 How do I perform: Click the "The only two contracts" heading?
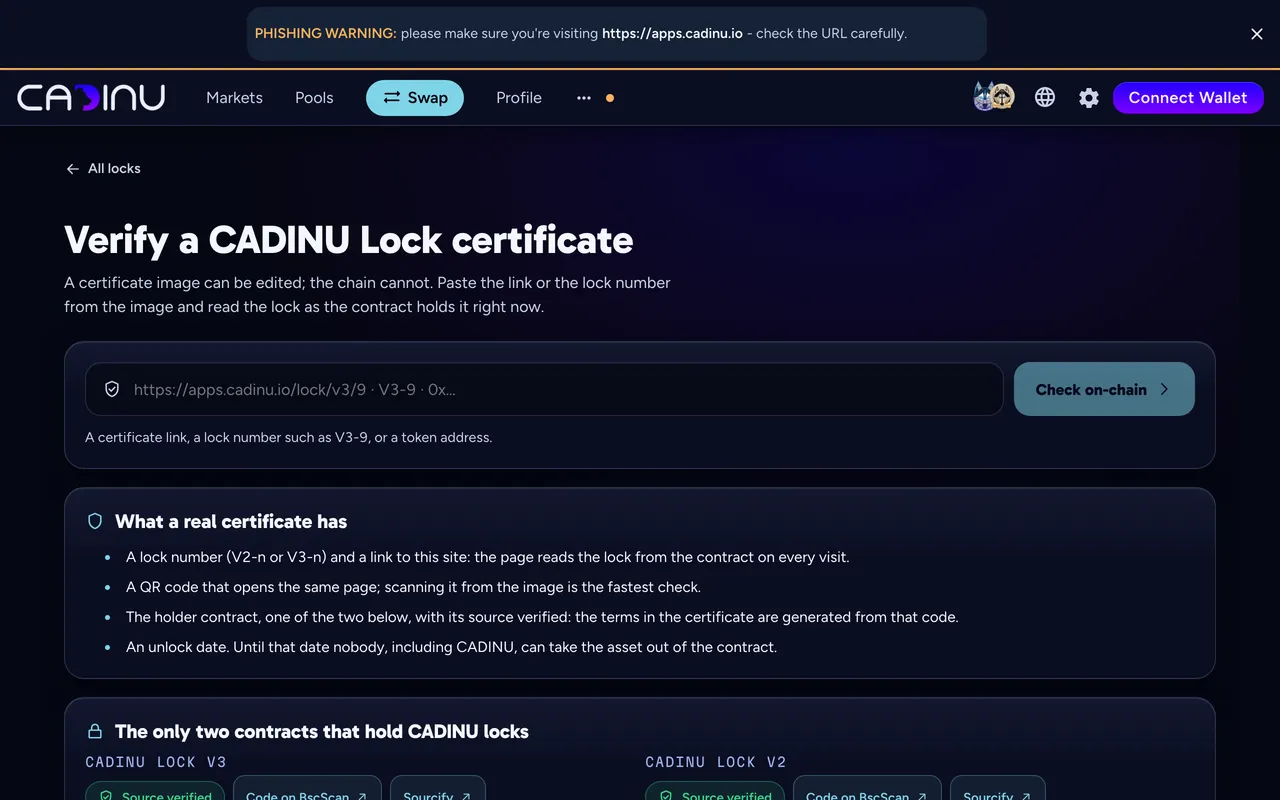tap(322, 731)
